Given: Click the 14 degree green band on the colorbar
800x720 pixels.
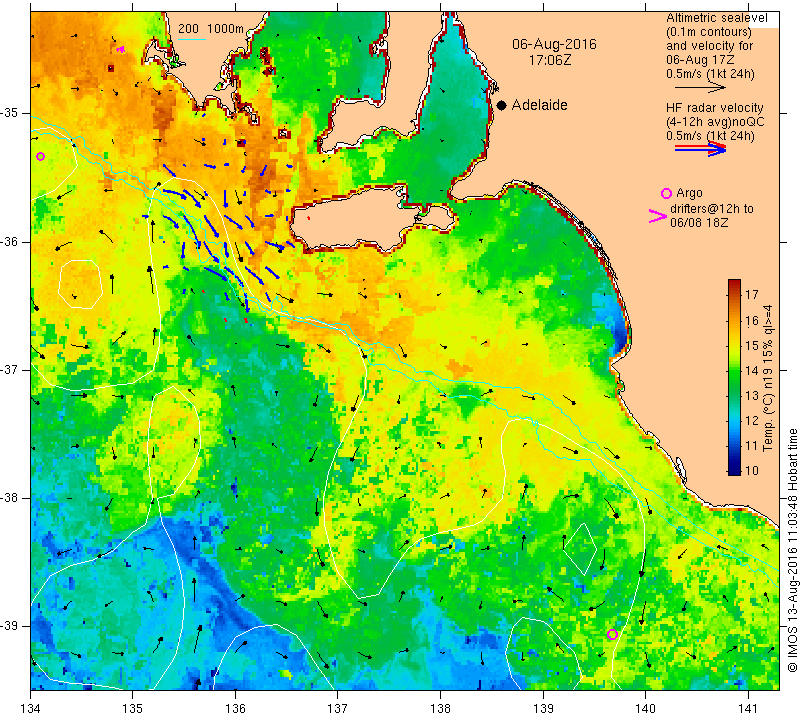Looking at the screenshot, I should coord(735,370).
